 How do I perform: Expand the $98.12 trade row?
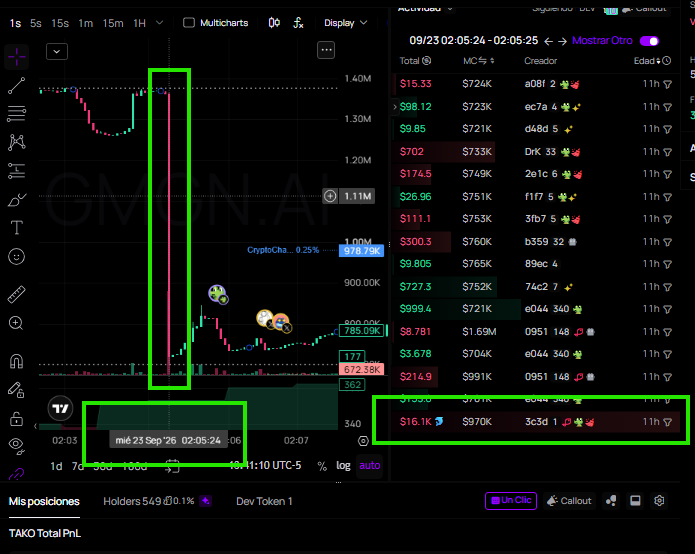[x=394, y=107]
